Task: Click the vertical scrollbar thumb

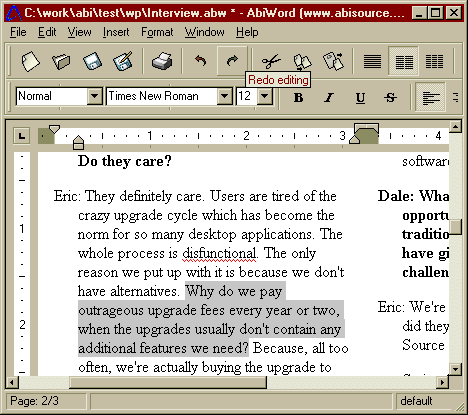Action: click(456, 227)
